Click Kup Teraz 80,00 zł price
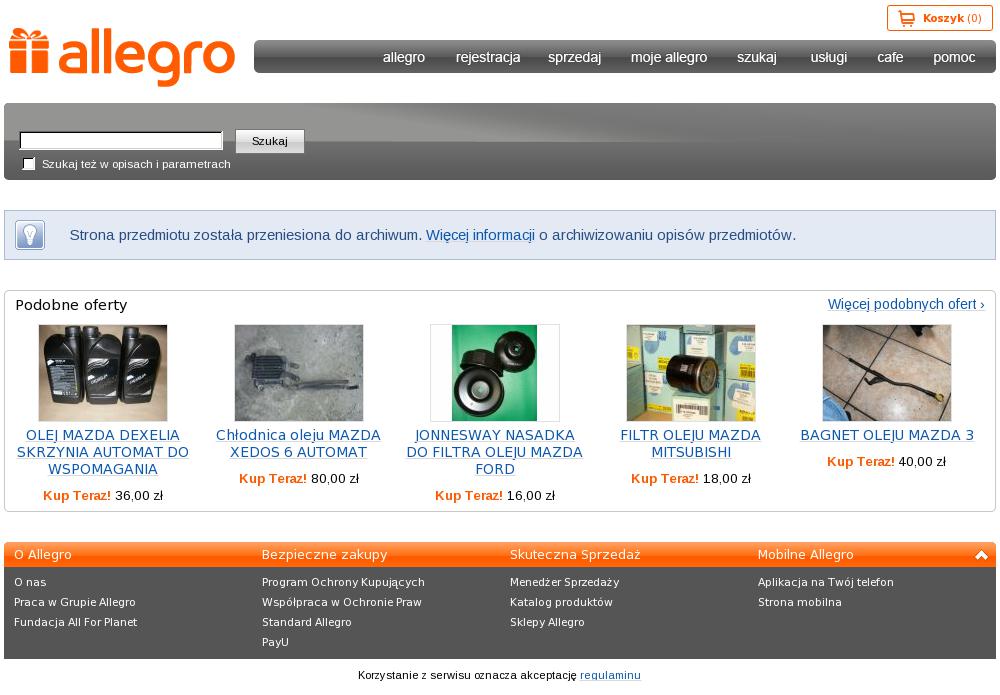The image size is (1000, 695). (x=298, y=479)
